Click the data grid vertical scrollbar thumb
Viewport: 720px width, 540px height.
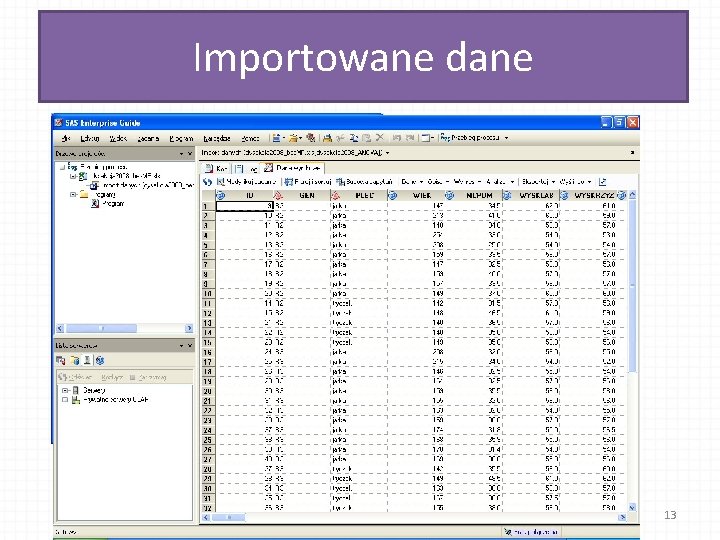(632, 287)
